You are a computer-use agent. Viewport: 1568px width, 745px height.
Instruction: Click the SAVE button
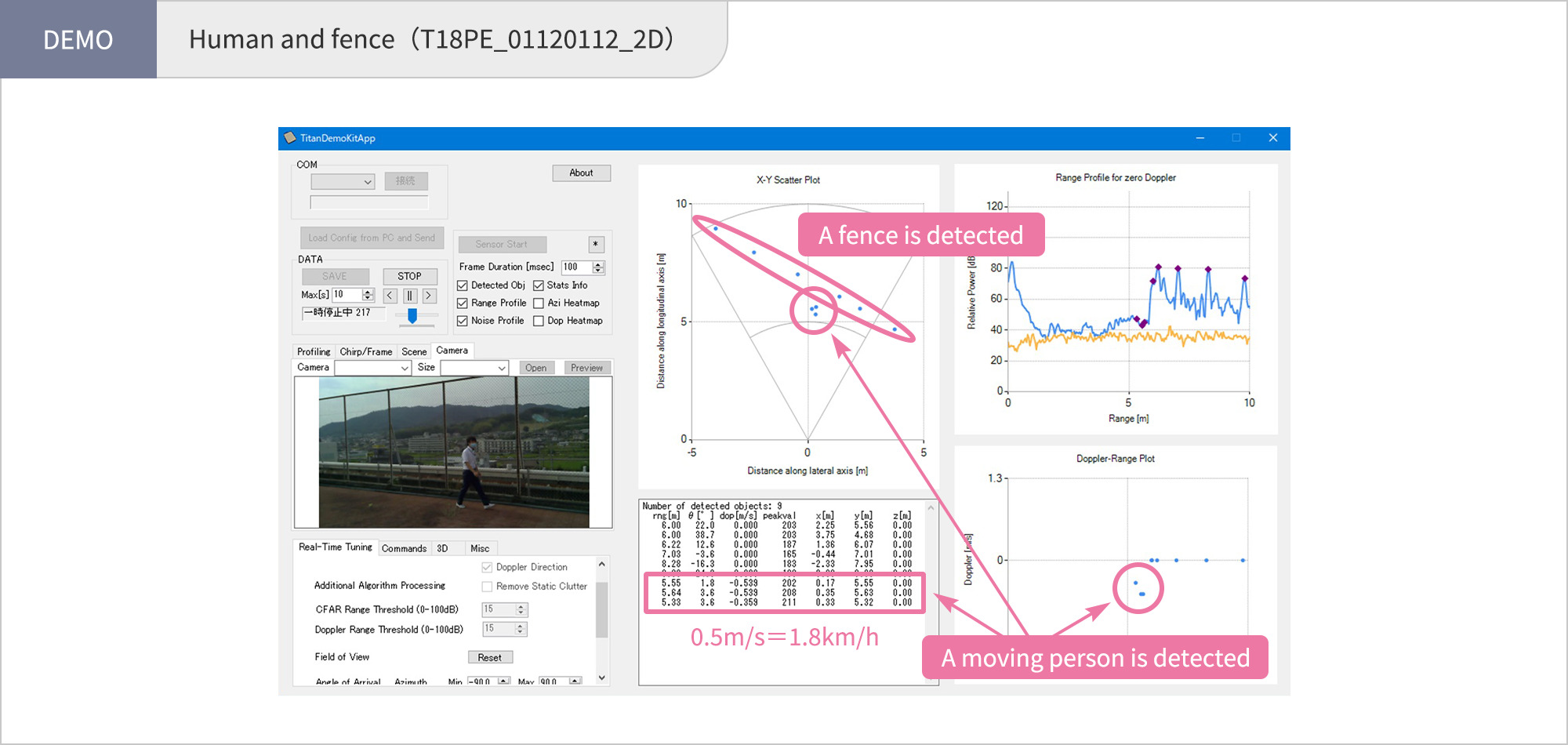tap(335, 277)
